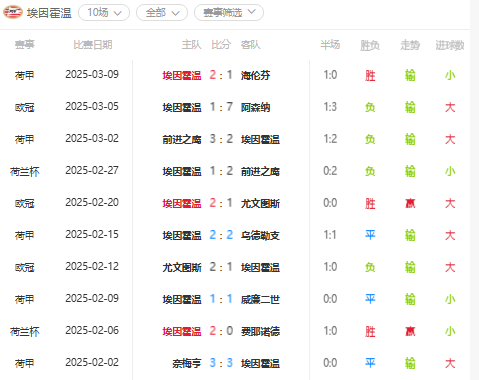479x380 pixels.
Task: Open away team 埃因霍温 in 奈梅亨 row
Action: tap(260, 363)
